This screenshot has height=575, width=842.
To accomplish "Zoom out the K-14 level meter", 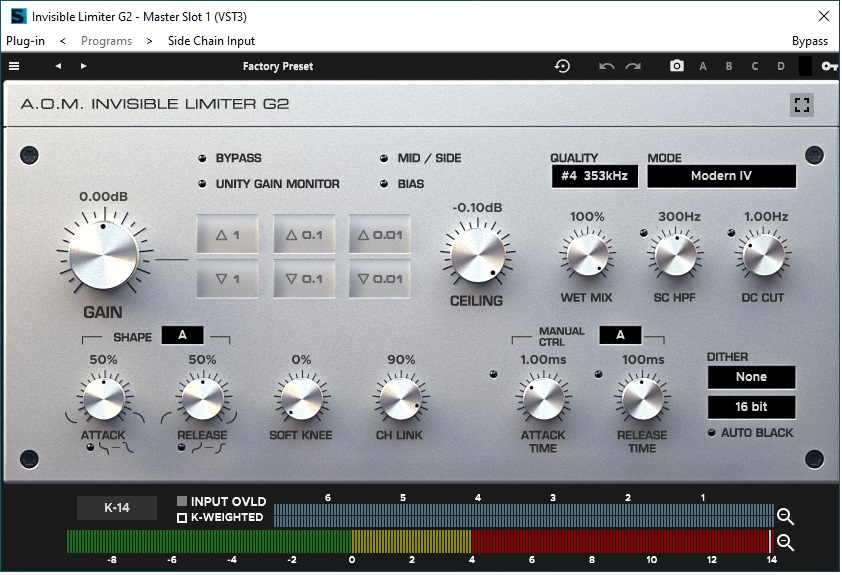I will click(x=785, y=542).
